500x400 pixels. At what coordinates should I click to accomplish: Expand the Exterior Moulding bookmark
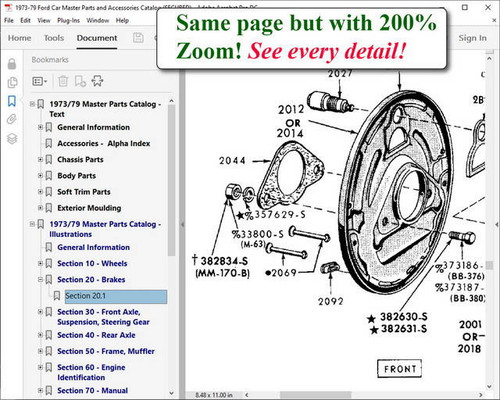[x=40, y=208]
